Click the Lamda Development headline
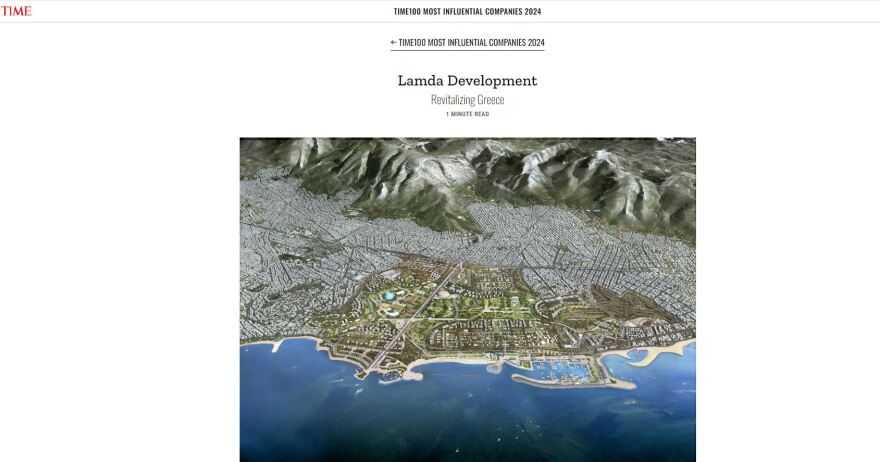 pos(467,80)
